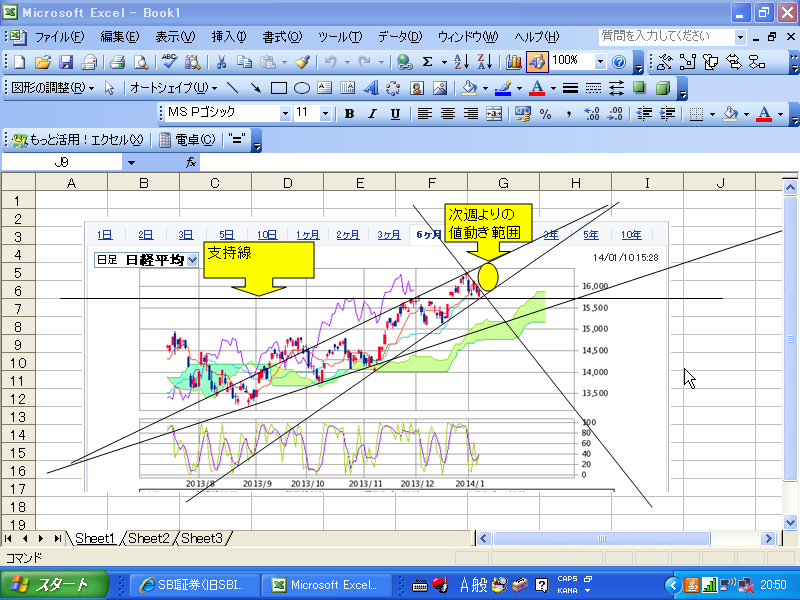
Task: Open the Print Preview tool
Action: 140,62
